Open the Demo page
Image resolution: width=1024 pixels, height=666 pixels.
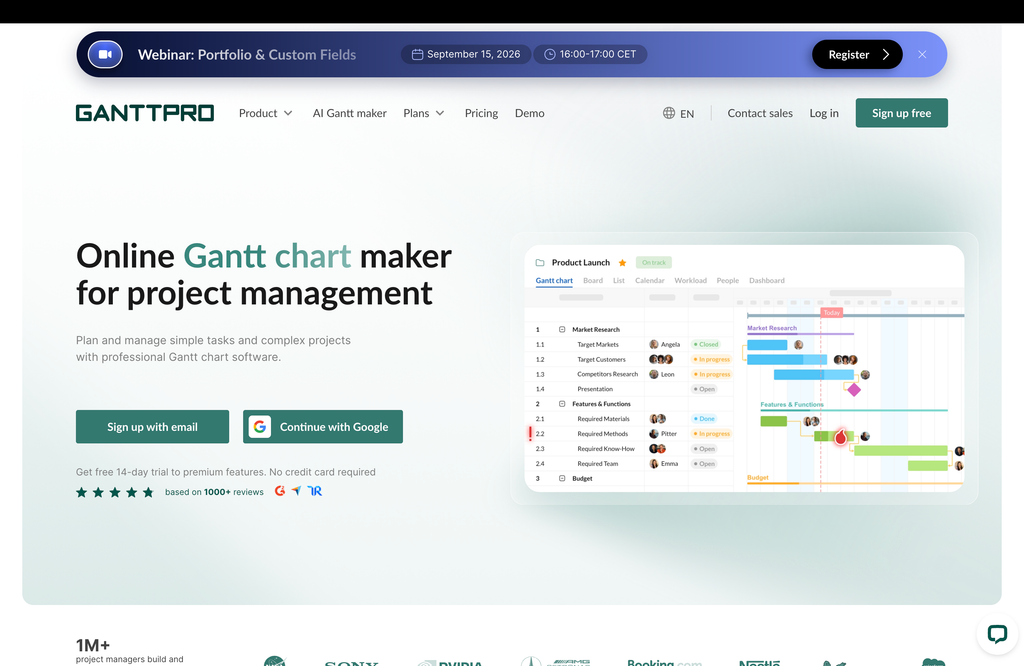(x=530, y=113)
